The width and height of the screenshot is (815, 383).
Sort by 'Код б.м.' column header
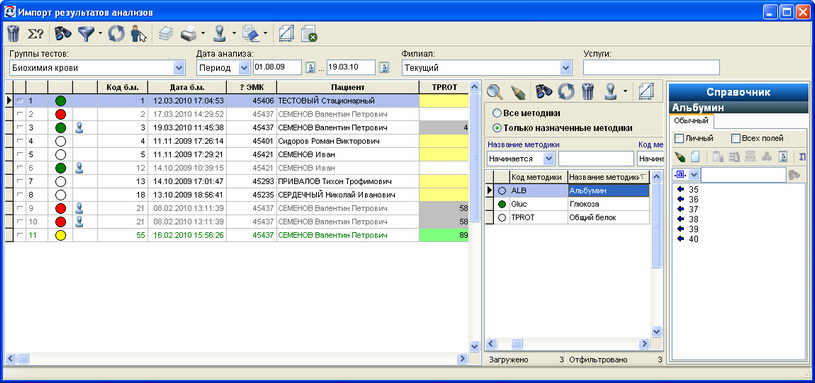[123, 87]
